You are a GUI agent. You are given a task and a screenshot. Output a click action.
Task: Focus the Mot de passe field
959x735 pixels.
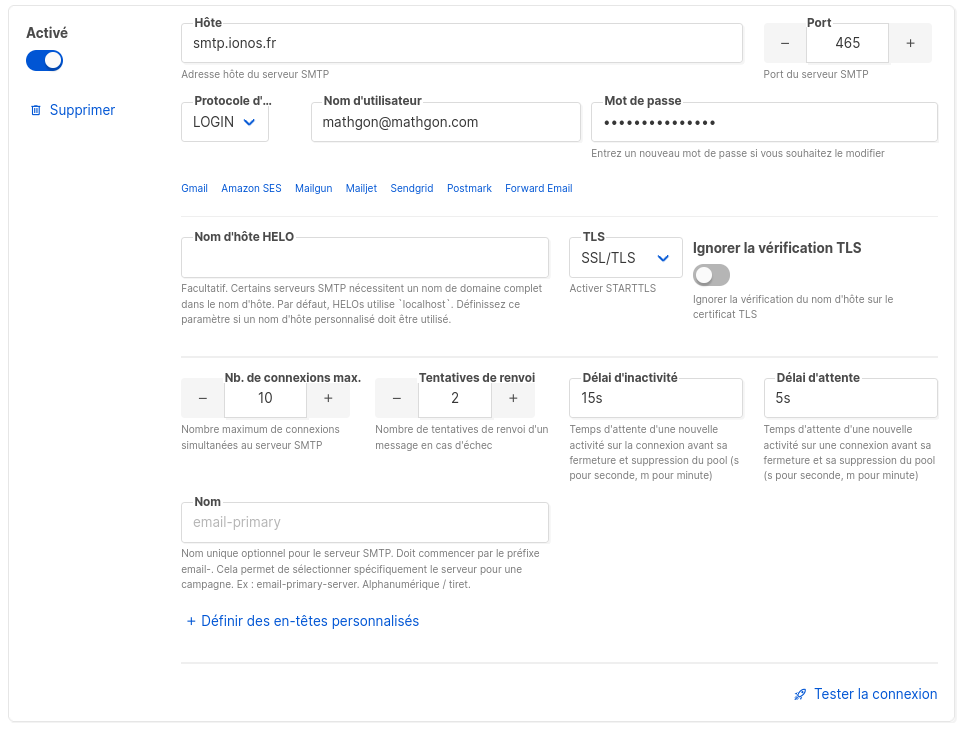click(764, 122)
